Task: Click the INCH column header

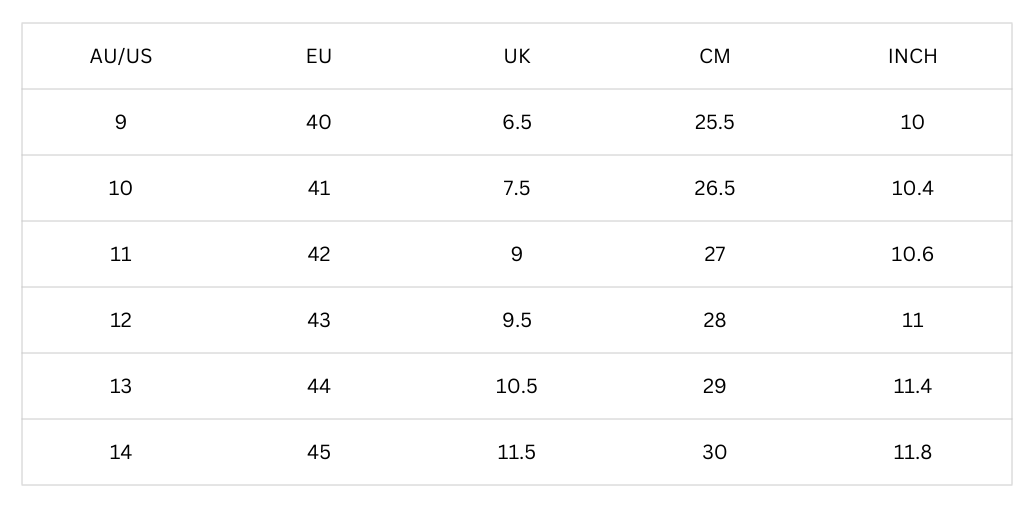Action: [x=912, y=57]
